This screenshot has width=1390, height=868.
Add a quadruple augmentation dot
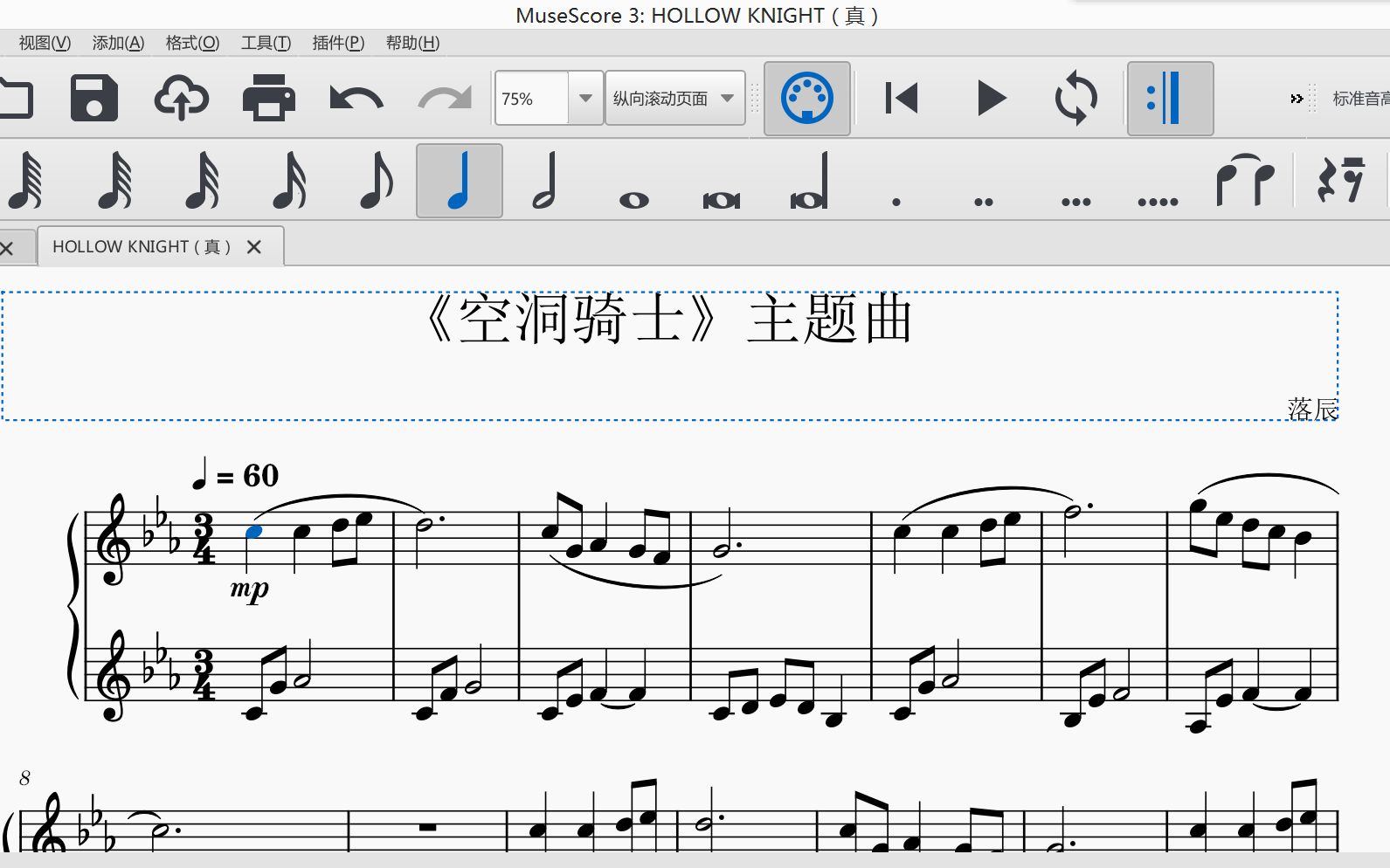click(1158, 202)
